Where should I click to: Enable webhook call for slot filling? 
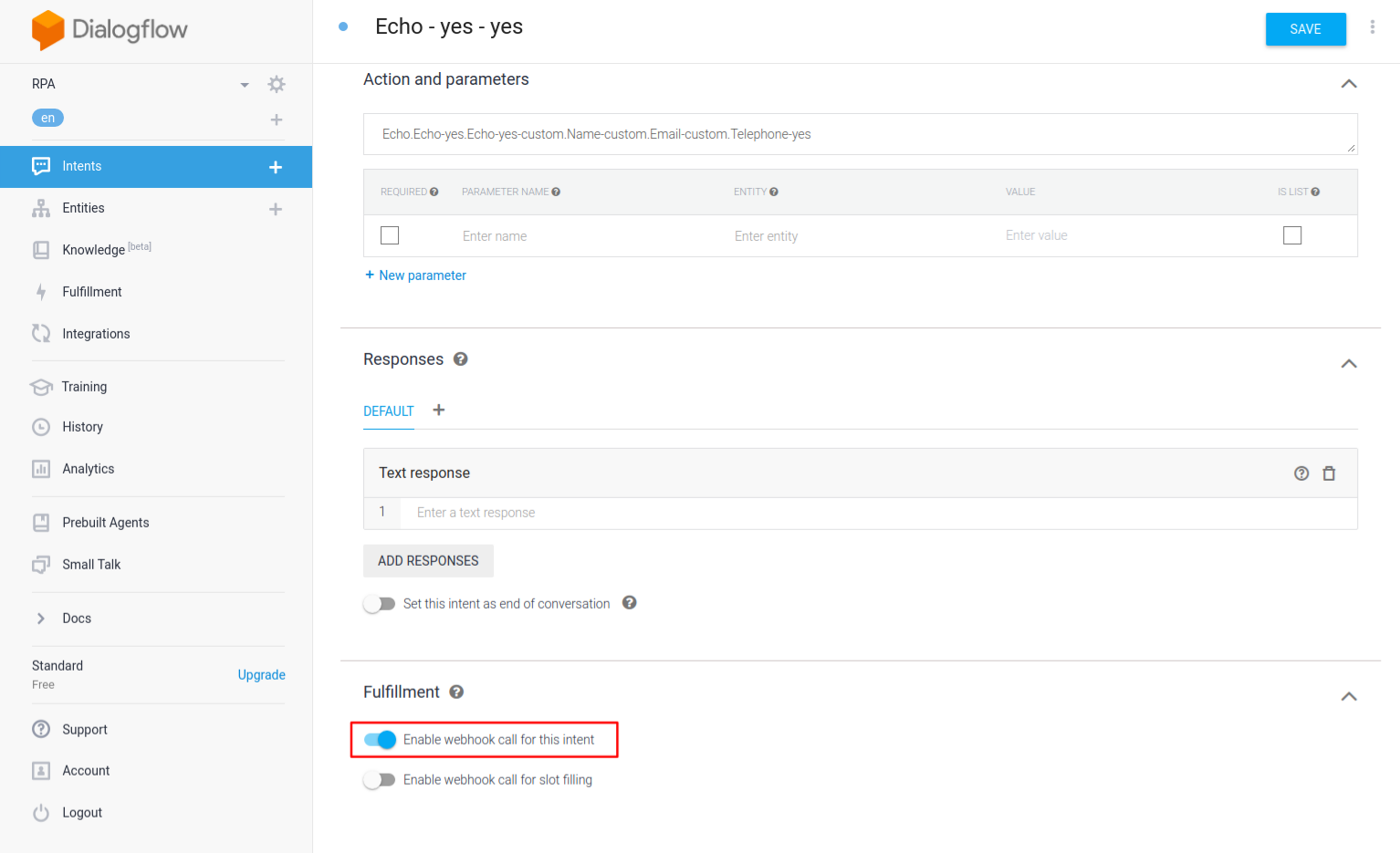380,780
